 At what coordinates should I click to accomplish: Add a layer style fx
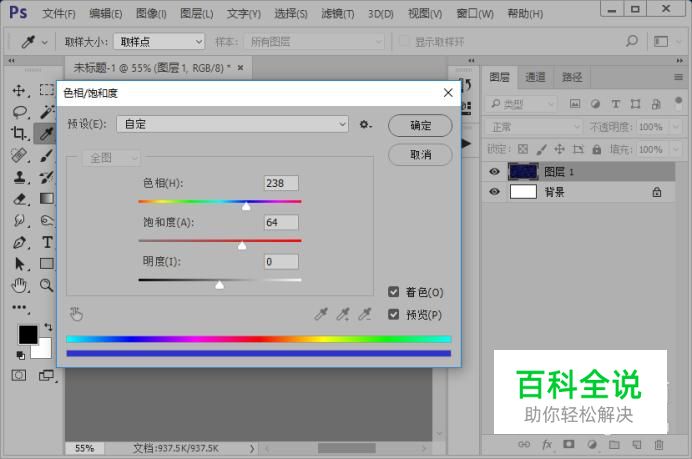point(547,444)
